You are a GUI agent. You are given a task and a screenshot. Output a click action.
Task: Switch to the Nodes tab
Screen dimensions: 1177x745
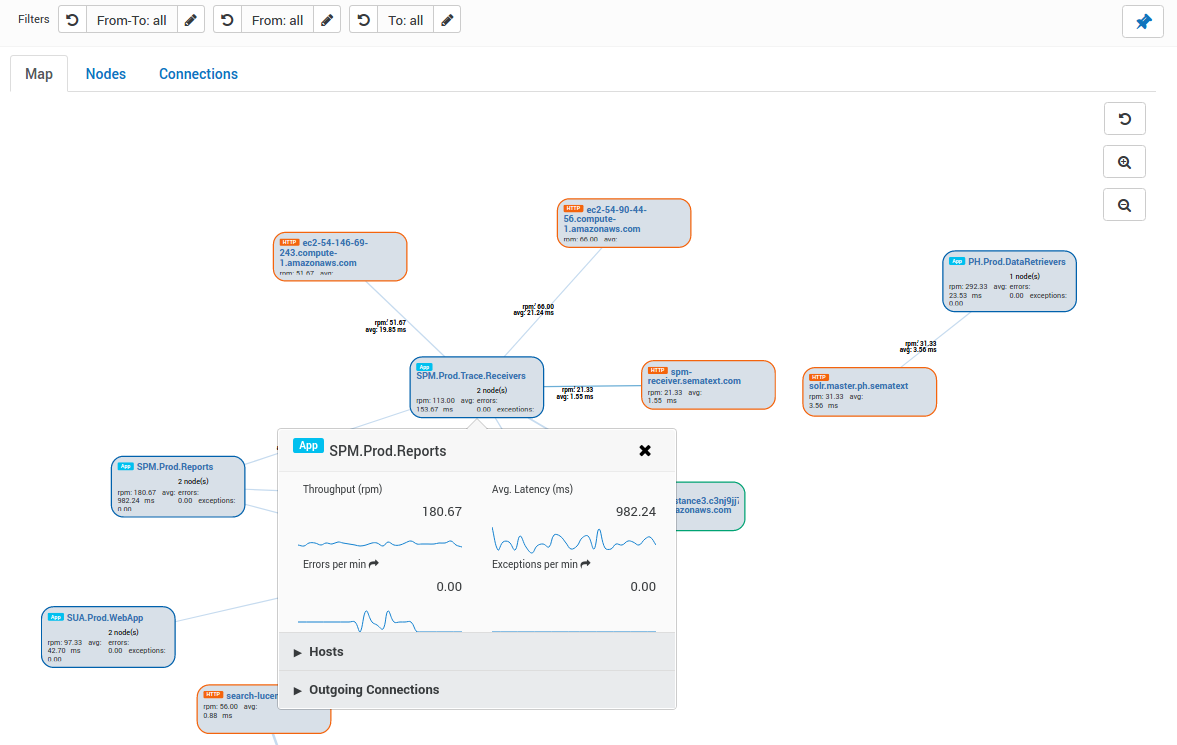(x=106, y=74)
